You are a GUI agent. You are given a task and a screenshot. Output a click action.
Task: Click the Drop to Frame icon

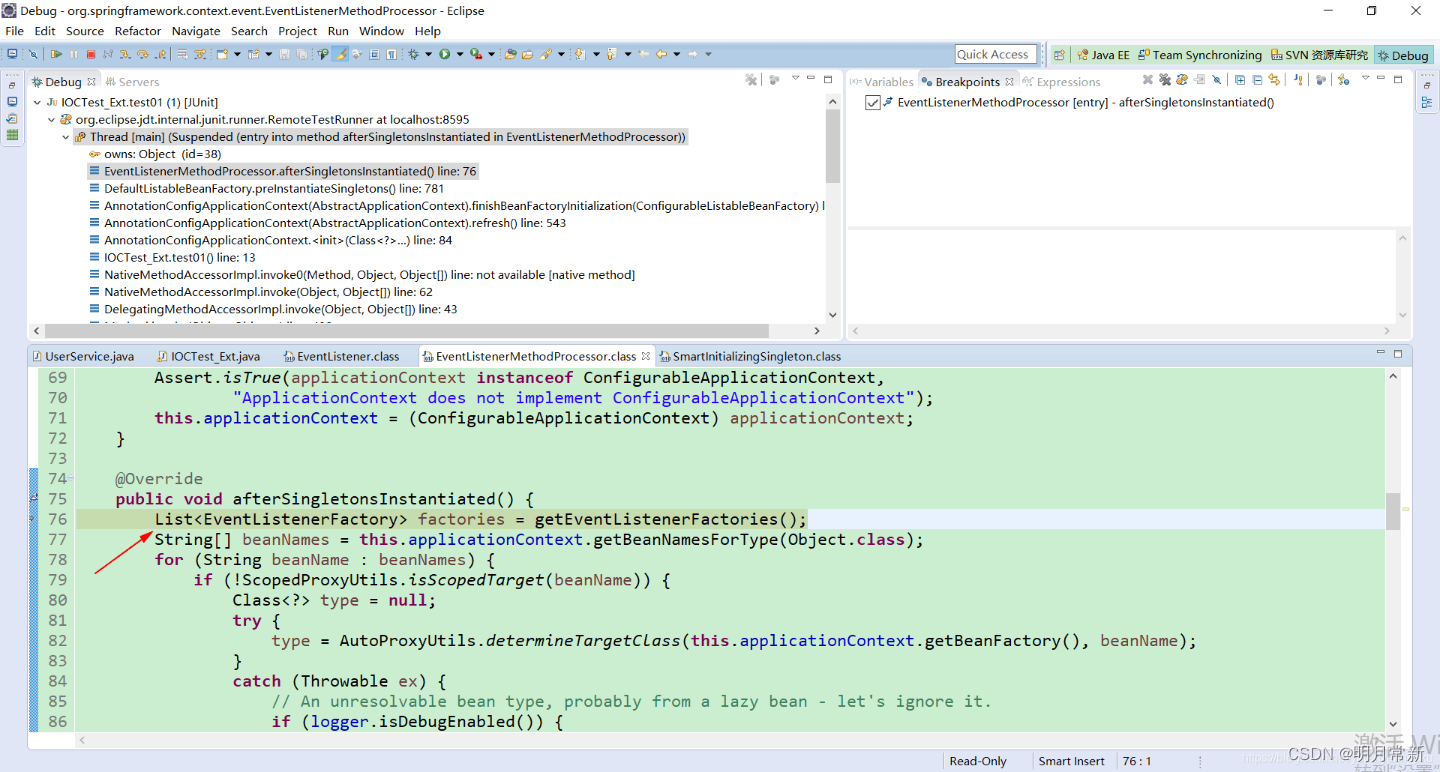pos(182,54)
